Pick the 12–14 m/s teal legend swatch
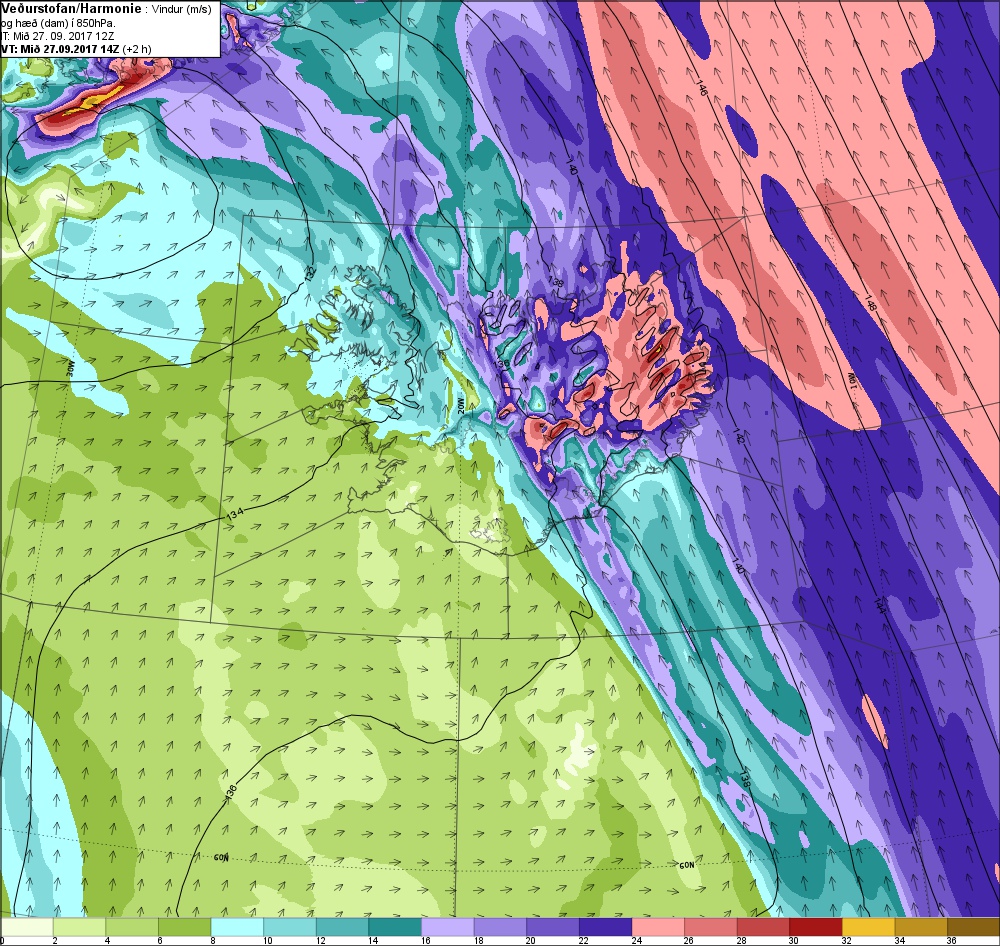The image size is (1000, 946). (x=342, y=926)
